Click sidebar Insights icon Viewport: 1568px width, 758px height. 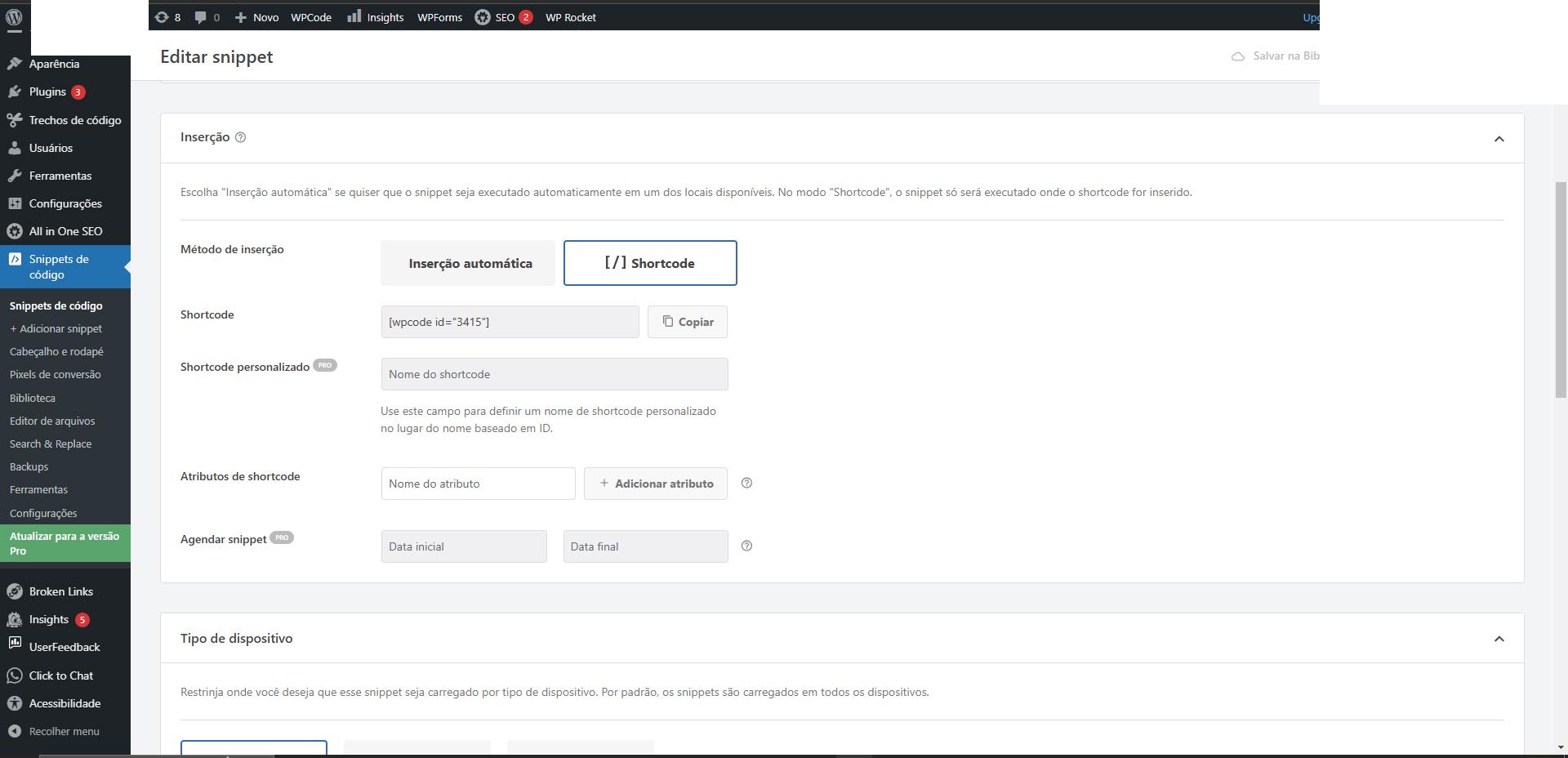click(x=14, y=619)
